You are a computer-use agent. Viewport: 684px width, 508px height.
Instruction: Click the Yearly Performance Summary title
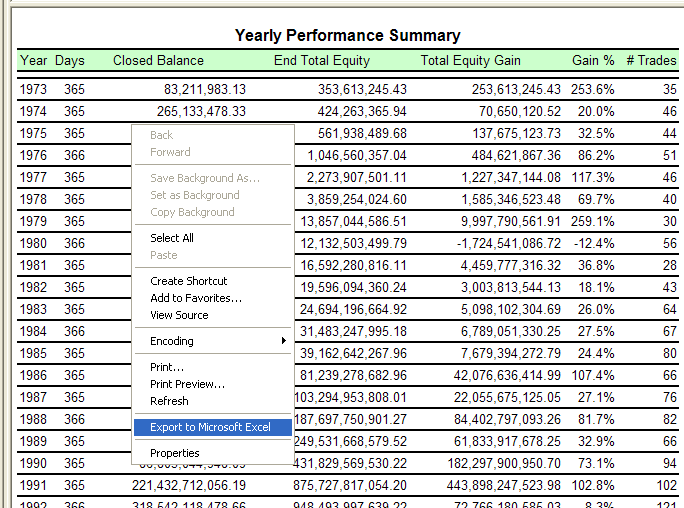click(x=348, y=35)
